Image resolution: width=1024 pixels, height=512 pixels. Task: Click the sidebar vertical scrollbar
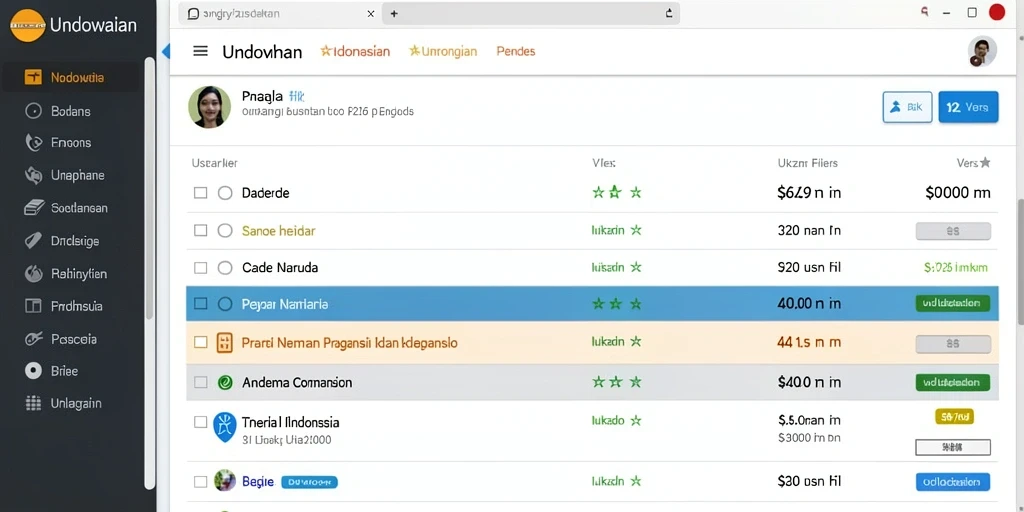[150, 188]
